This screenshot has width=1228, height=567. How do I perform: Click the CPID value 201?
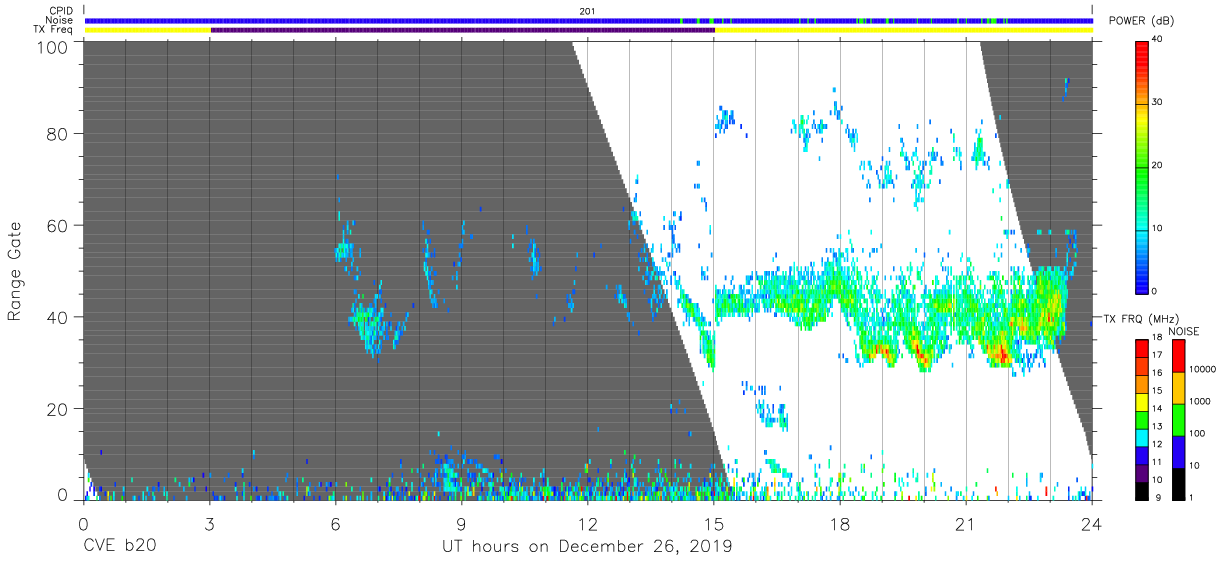(588, 10)
